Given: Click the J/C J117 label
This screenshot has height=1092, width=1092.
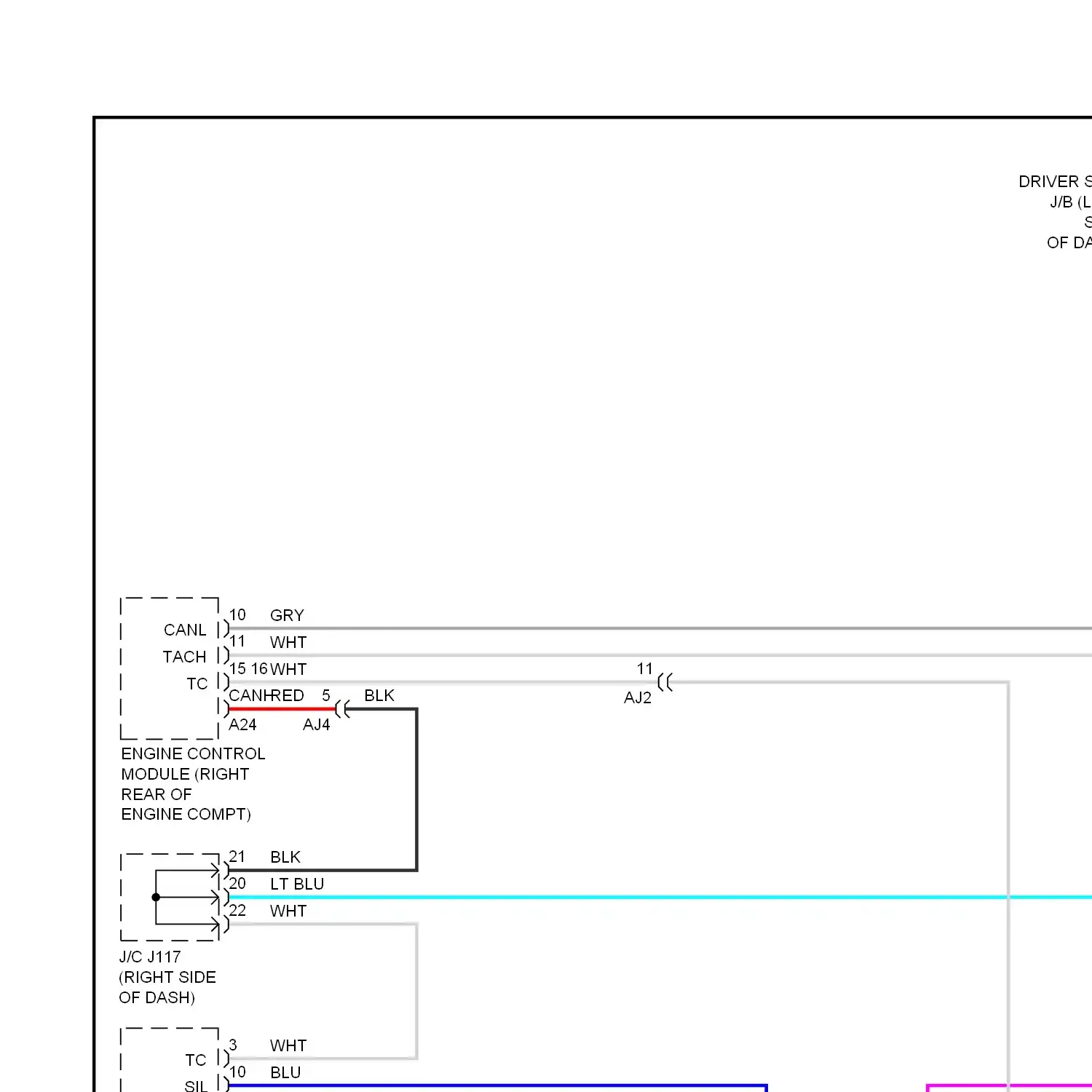Looking at the screenshot, I should [x=150, y=957].
